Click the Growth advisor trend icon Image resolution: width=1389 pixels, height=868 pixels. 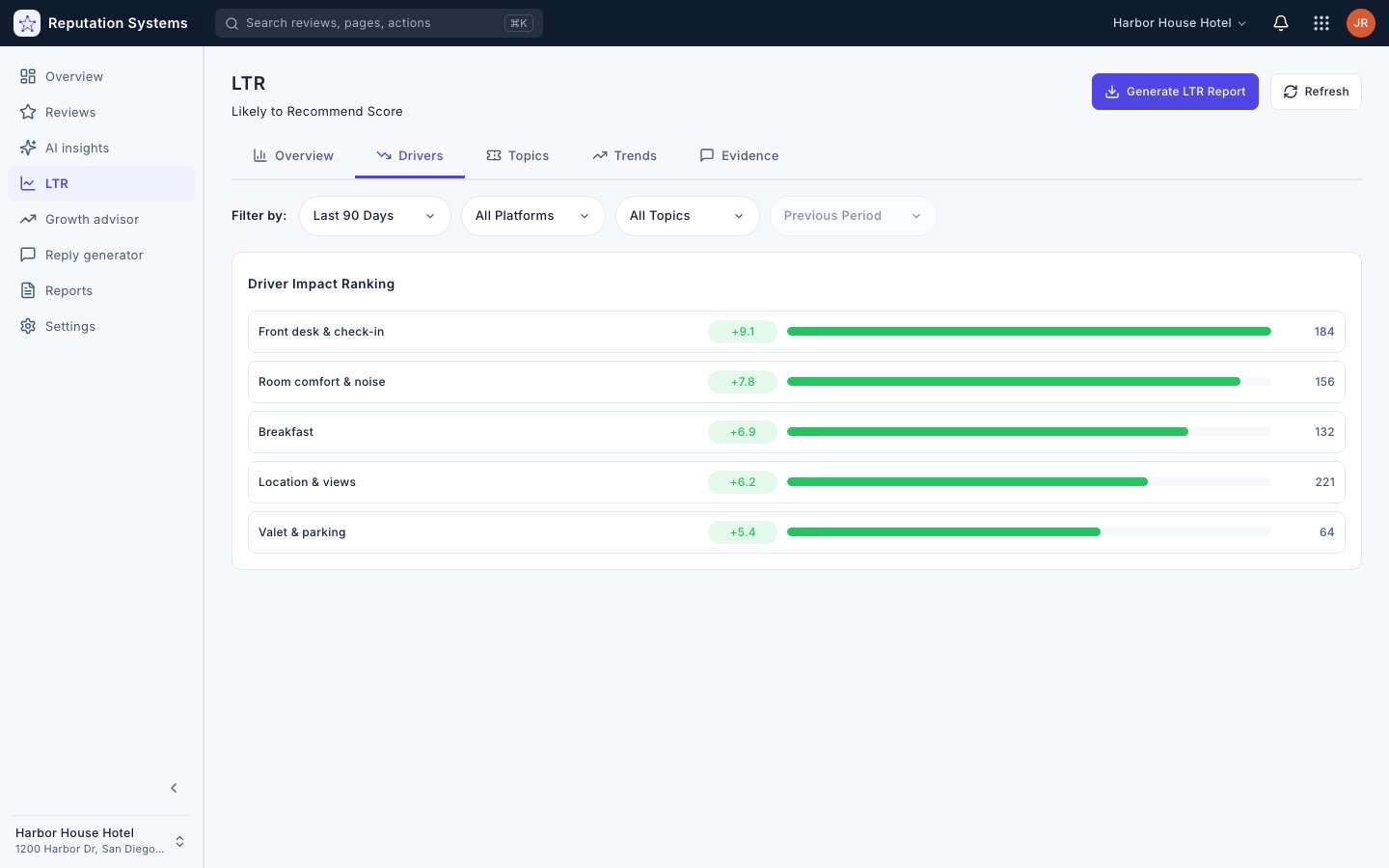coord(28,219)
